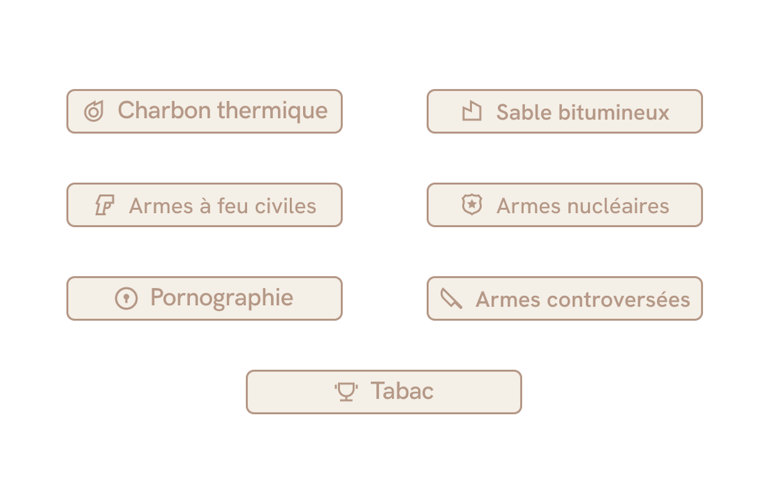768x503 pixels.
Task: Select the Tabac button
Action: (x=384, y=392)
